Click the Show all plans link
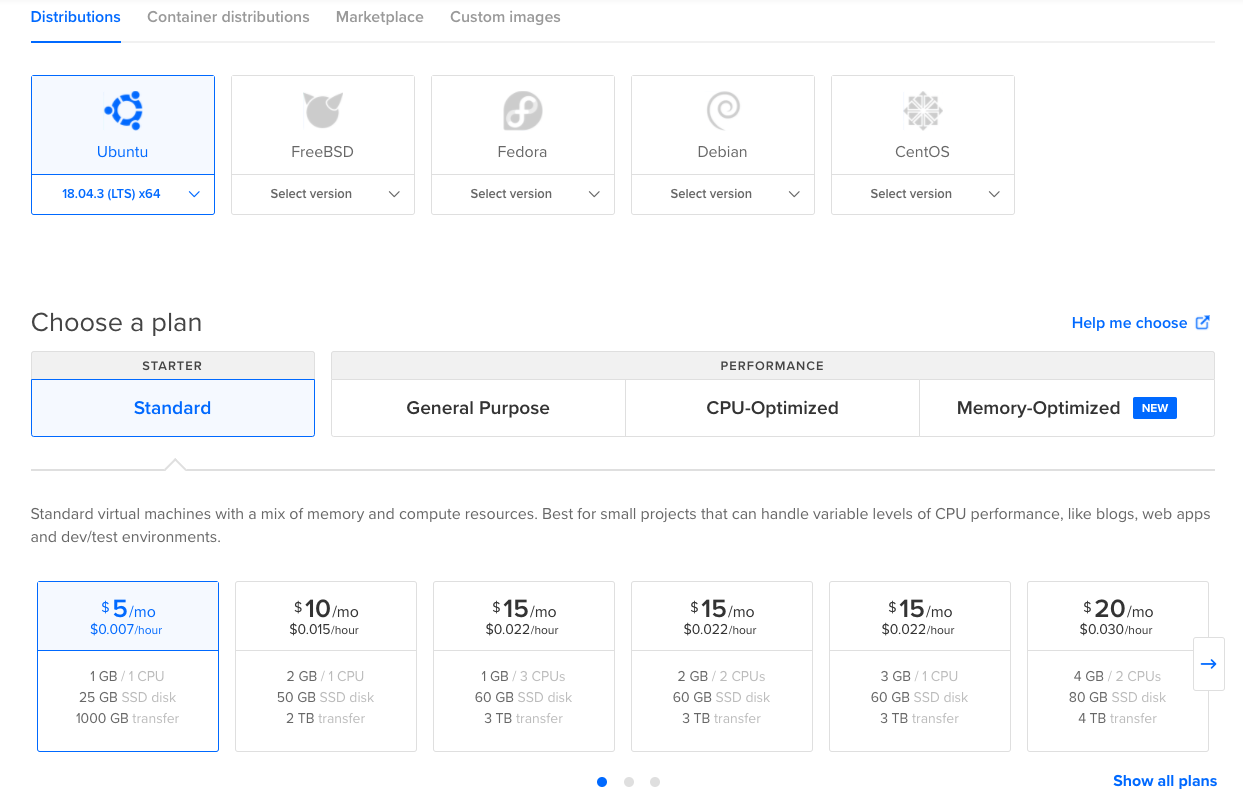 click(x=1165, y=781)
